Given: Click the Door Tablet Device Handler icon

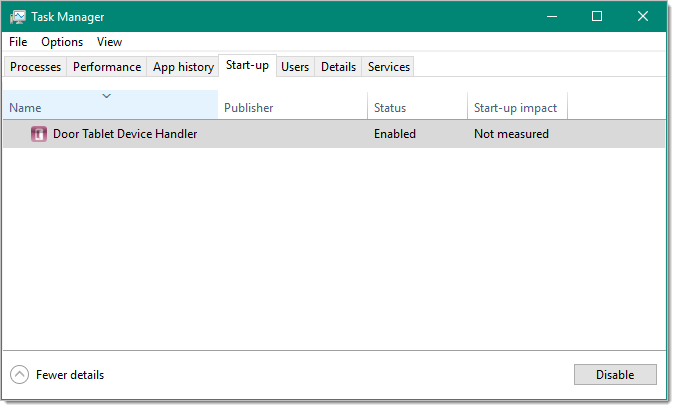Looking at the screenshot, I should [39, 134].
